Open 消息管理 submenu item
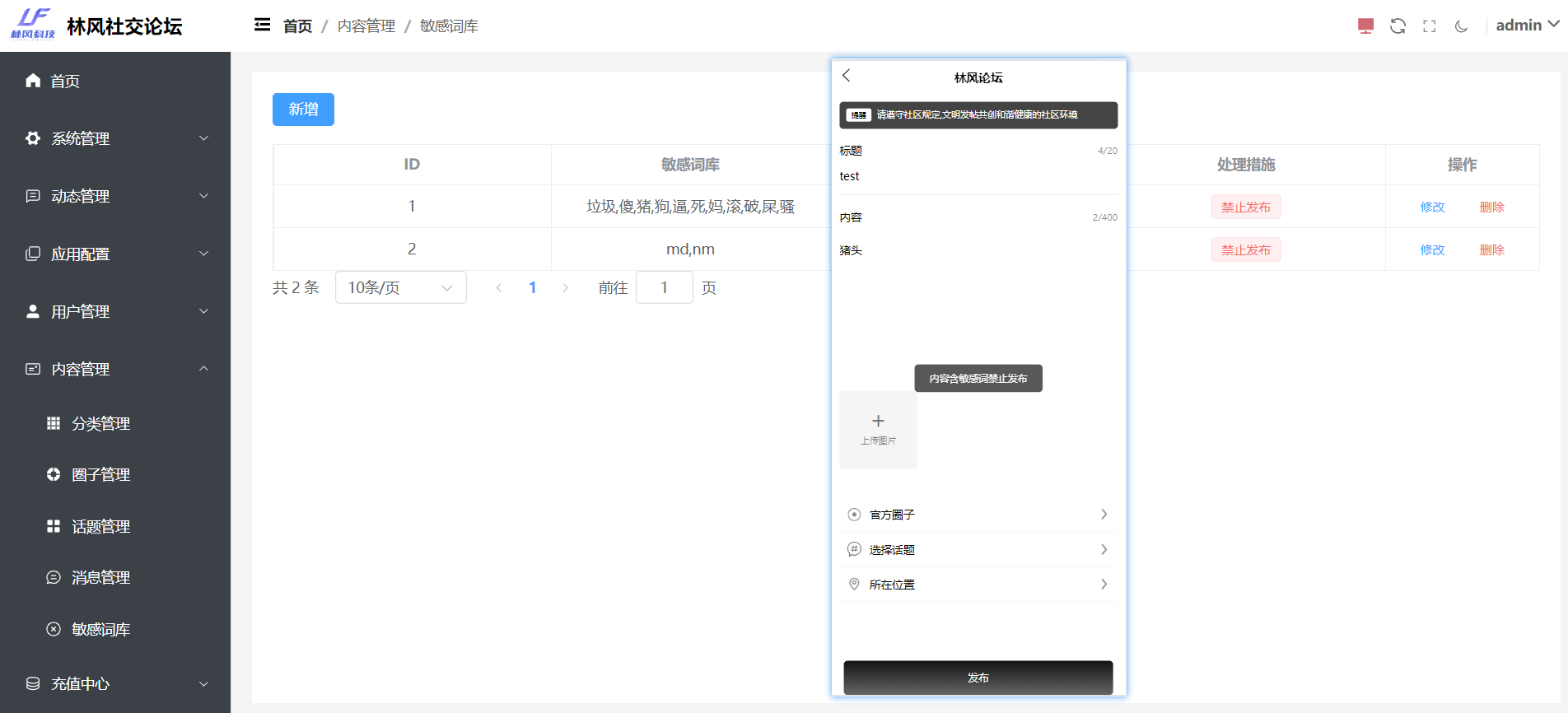The width and height of the screenshot is (1568, 713). coord(115,577)
